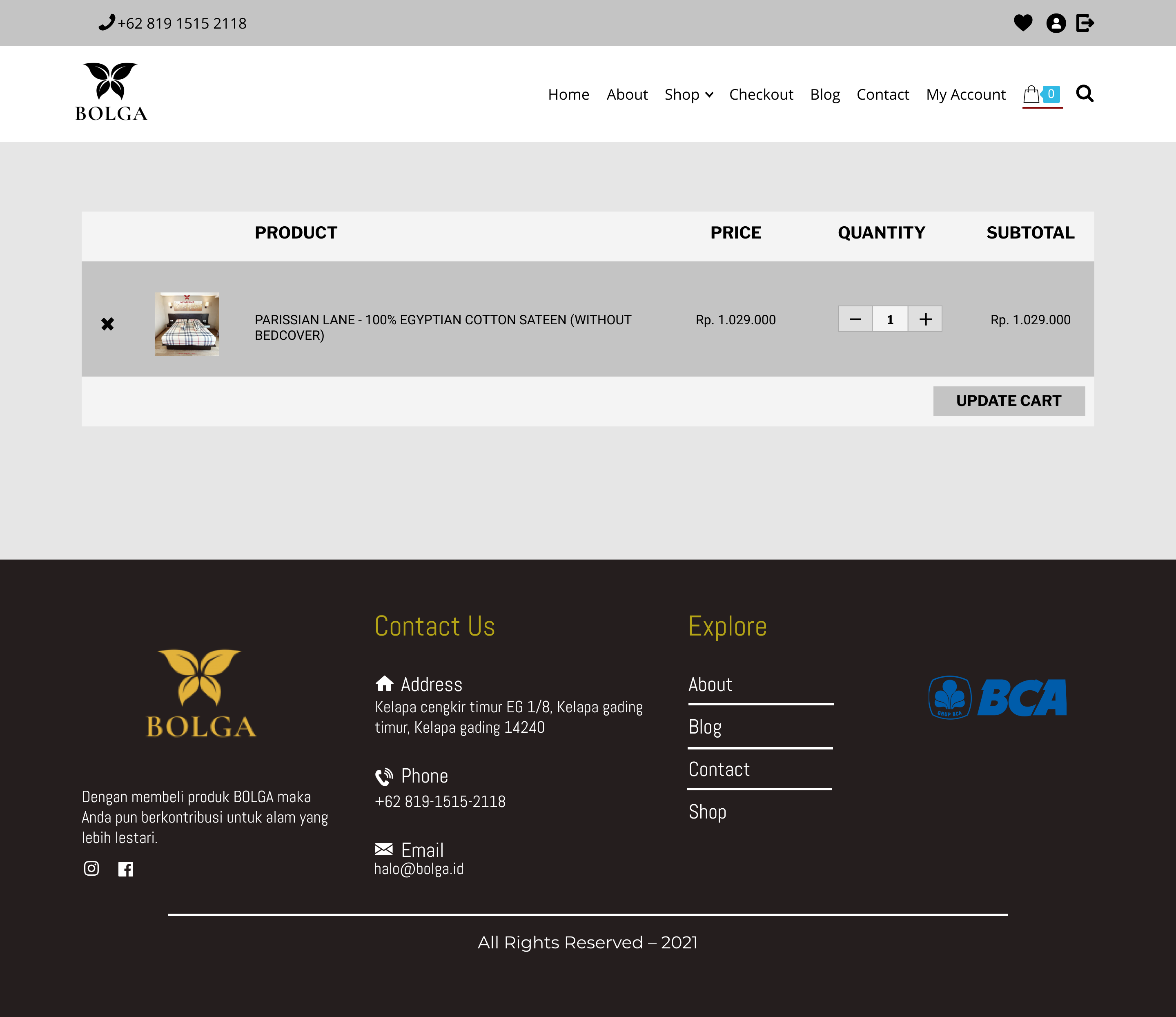Click the quantity input field
Screen dimensions: 1176x1017
(890, 319)
